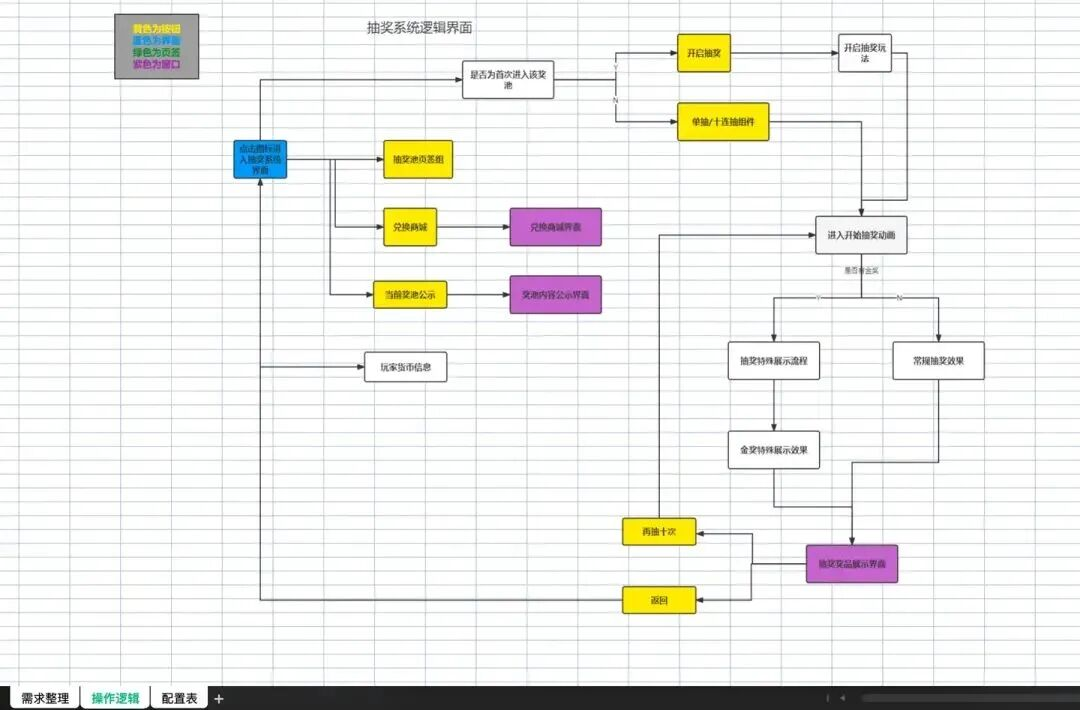Click the purple 抽奖奖品展示界面 box
Screen dimensions: 1080x710
click(852, 564)
